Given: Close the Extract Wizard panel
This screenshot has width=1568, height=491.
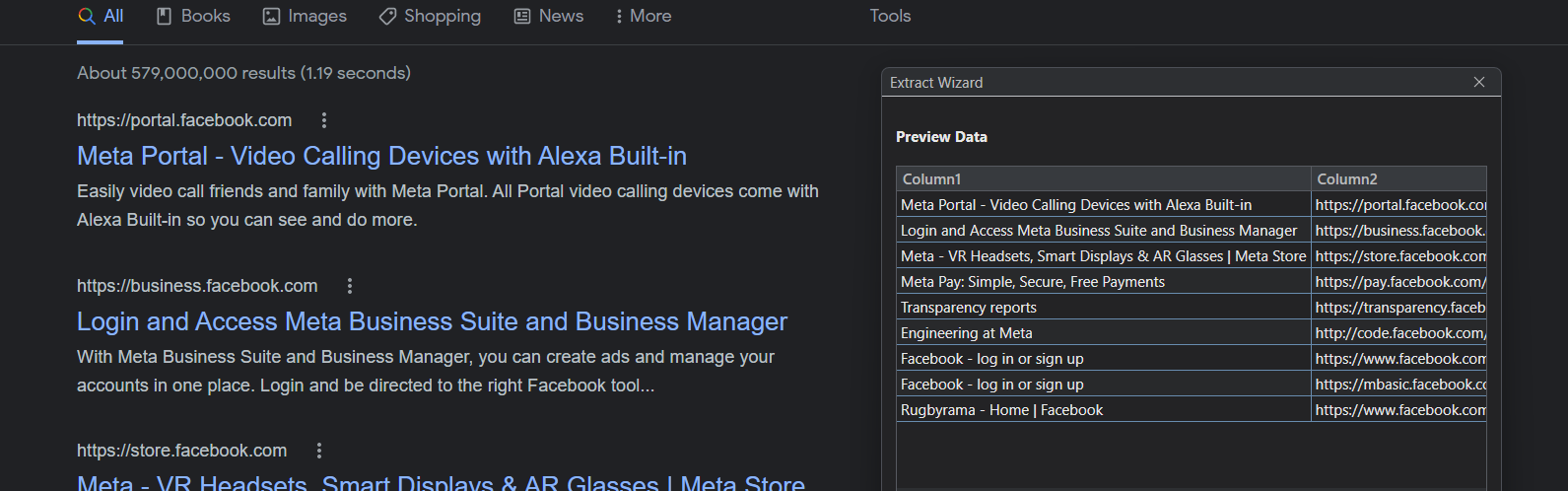Looking at the screenshot, I should 1478,83.
